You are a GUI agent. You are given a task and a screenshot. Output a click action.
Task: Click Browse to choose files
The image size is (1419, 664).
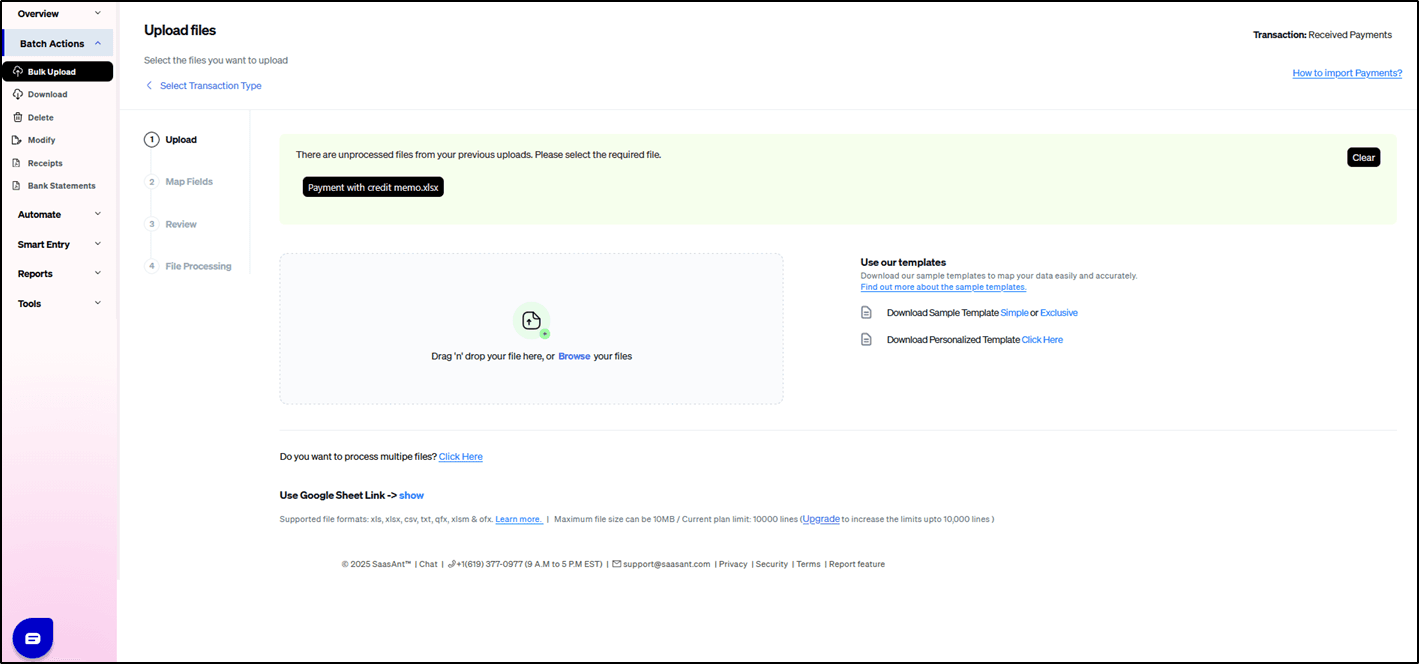tap(574, 356)
